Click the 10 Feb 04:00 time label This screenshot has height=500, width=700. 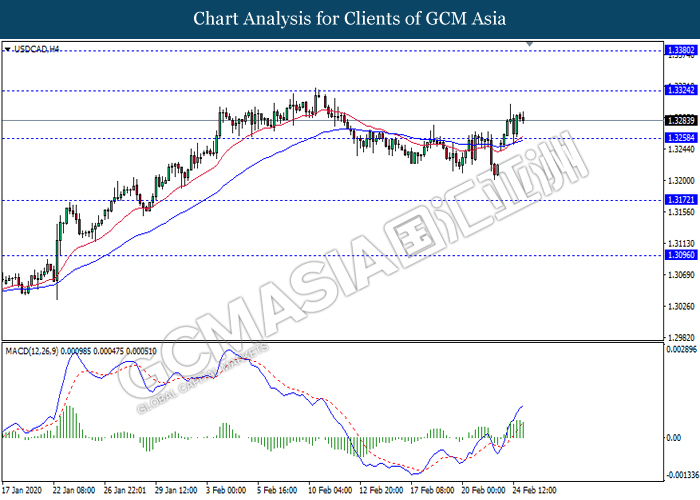tap(330, 490)
